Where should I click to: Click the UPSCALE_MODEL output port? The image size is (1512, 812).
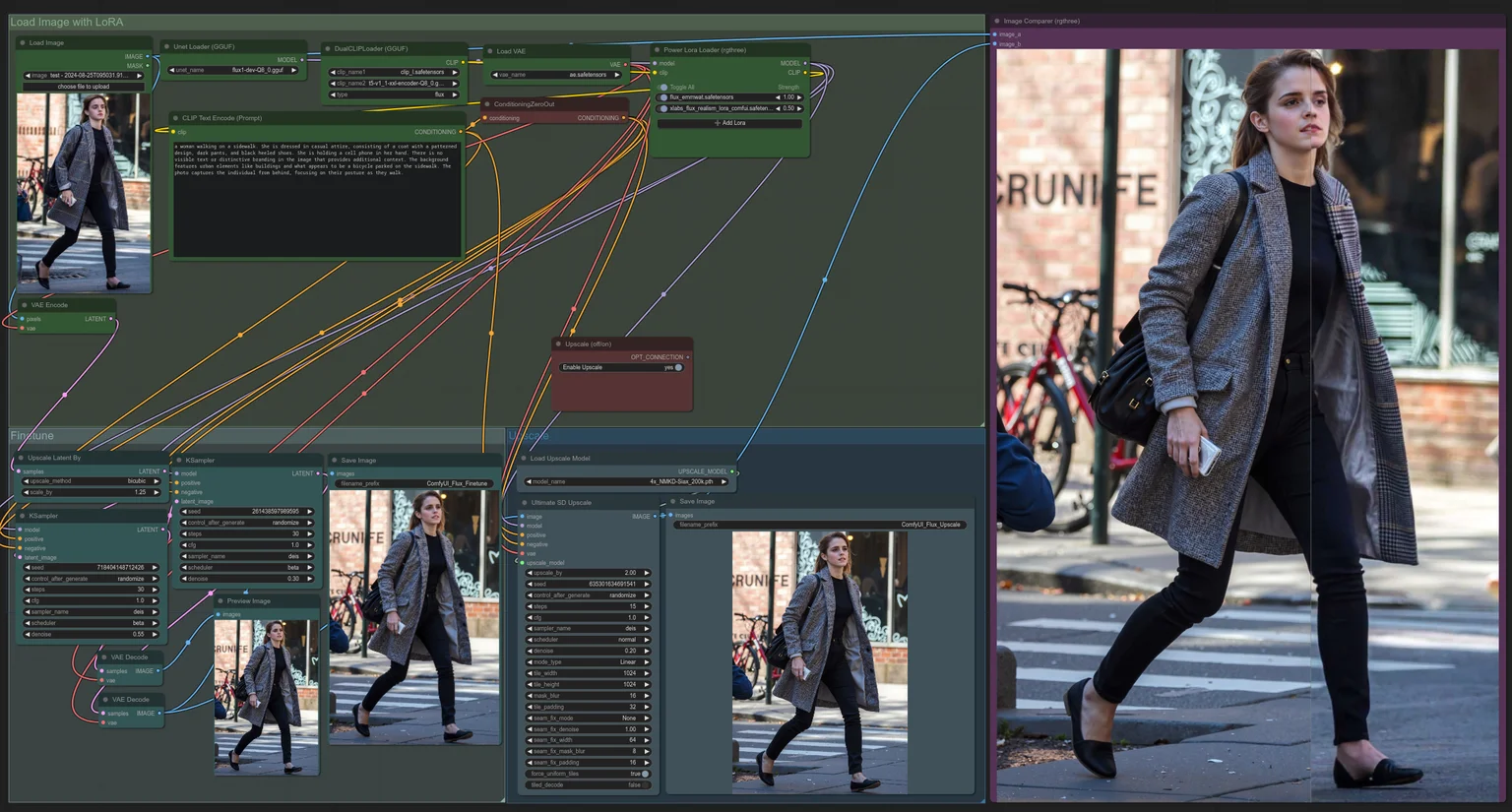(732, 471)
